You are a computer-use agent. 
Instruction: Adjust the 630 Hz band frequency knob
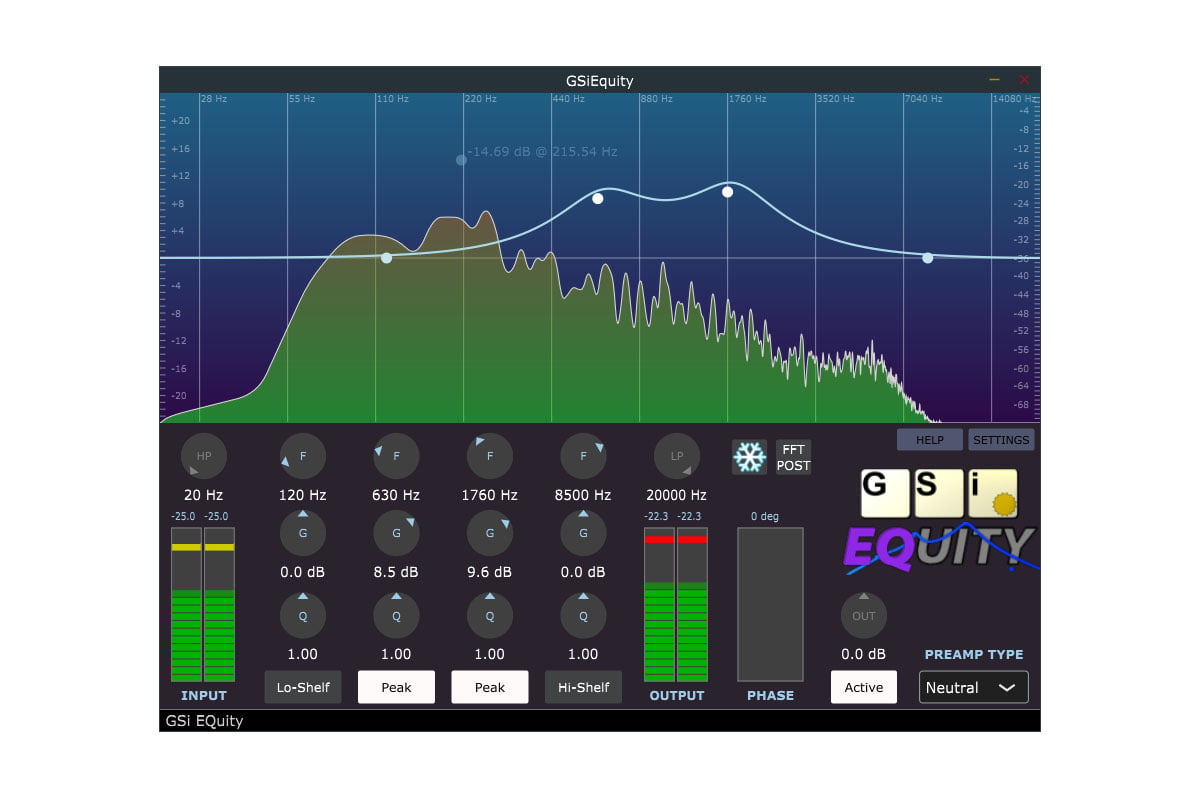[x=396, y=456]
